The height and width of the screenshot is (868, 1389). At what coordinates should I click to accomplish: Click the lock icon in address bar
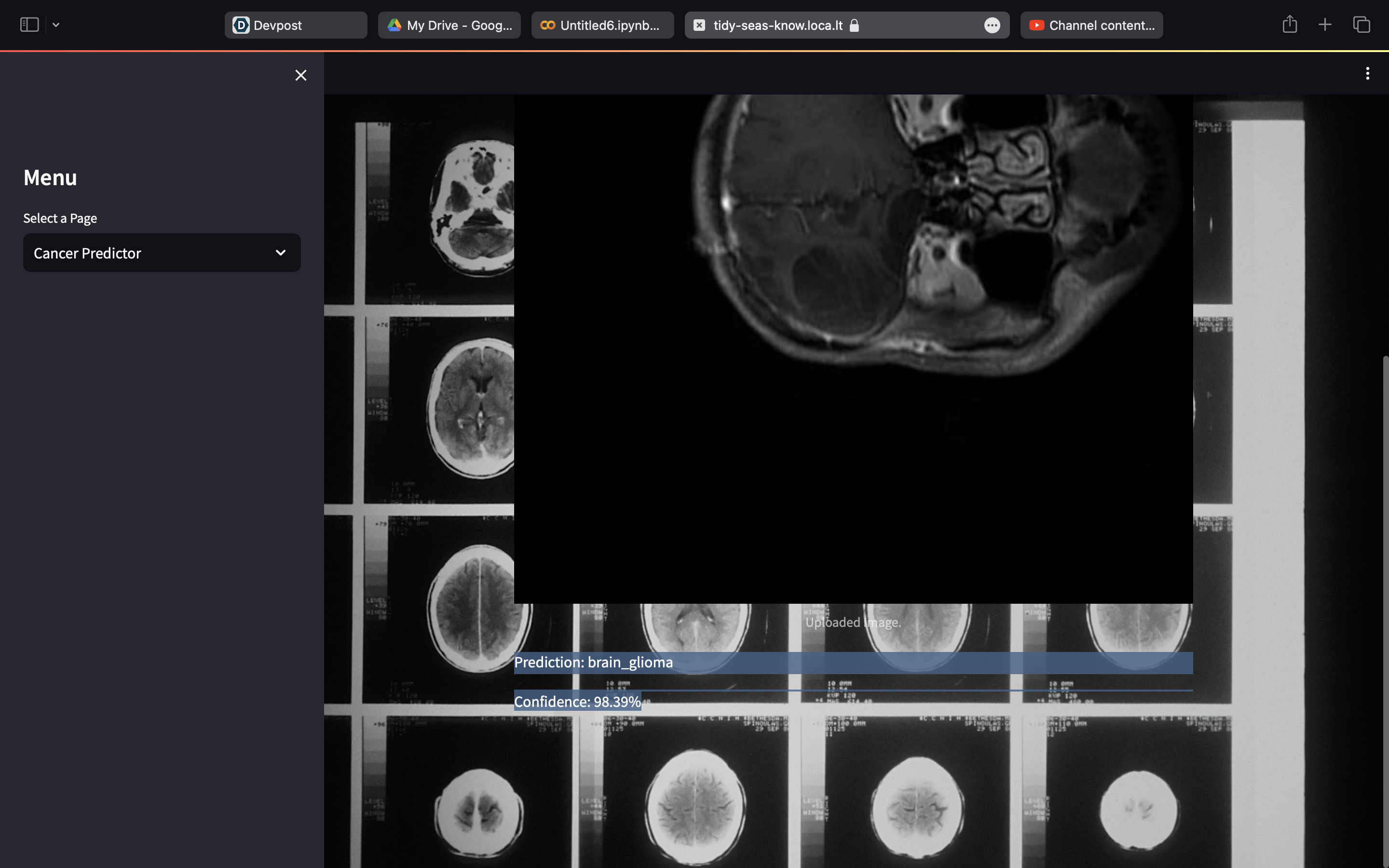point(854,25)
